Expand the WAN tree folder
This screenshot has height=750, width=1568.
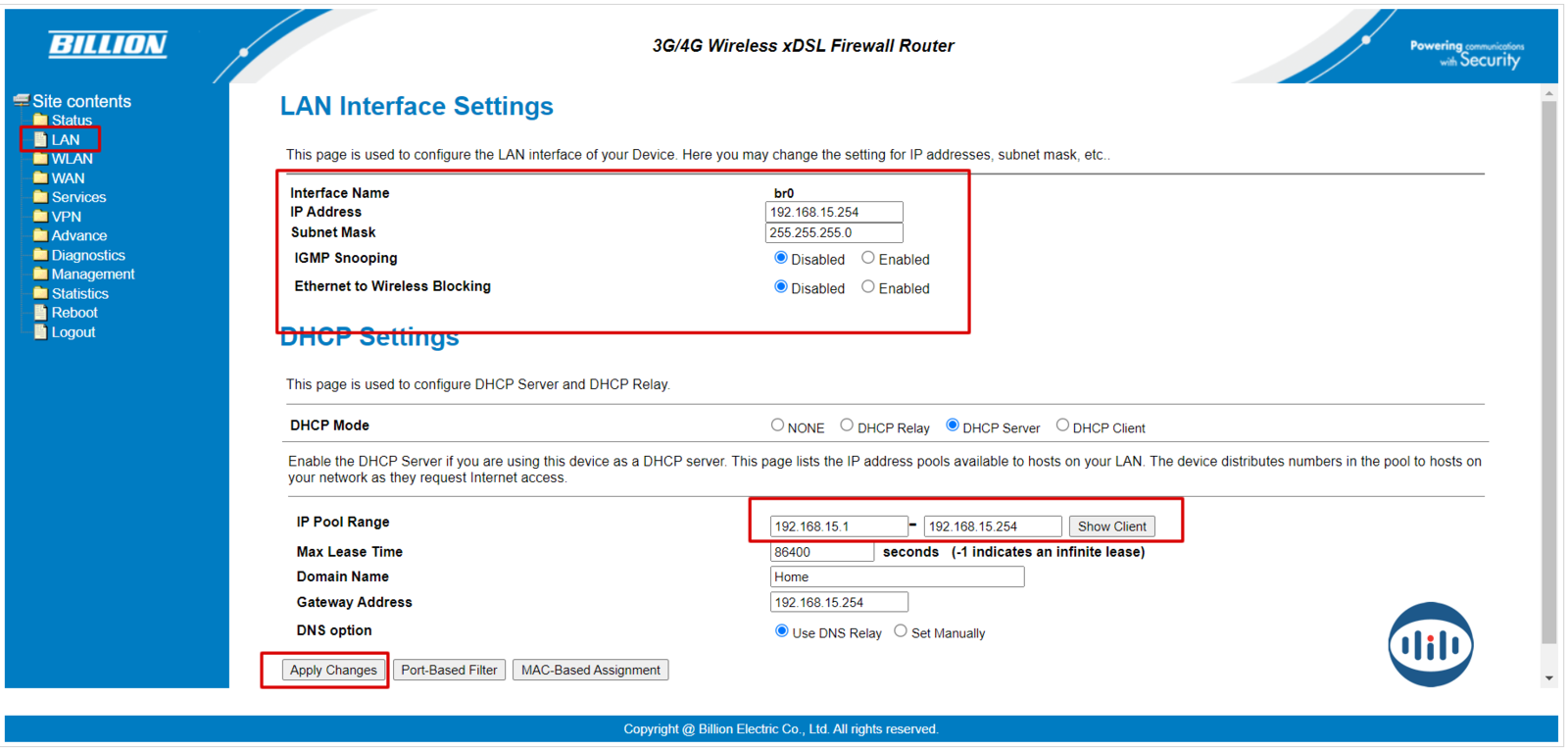(68, 178)
